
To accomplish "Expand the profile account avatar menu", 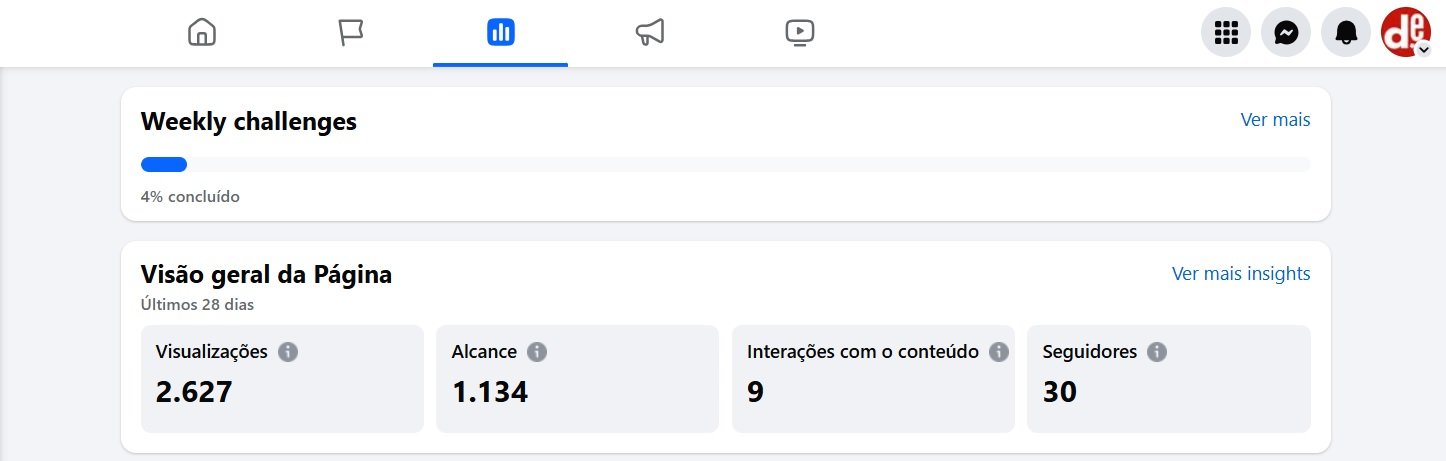I will [x=1406, y=34].
